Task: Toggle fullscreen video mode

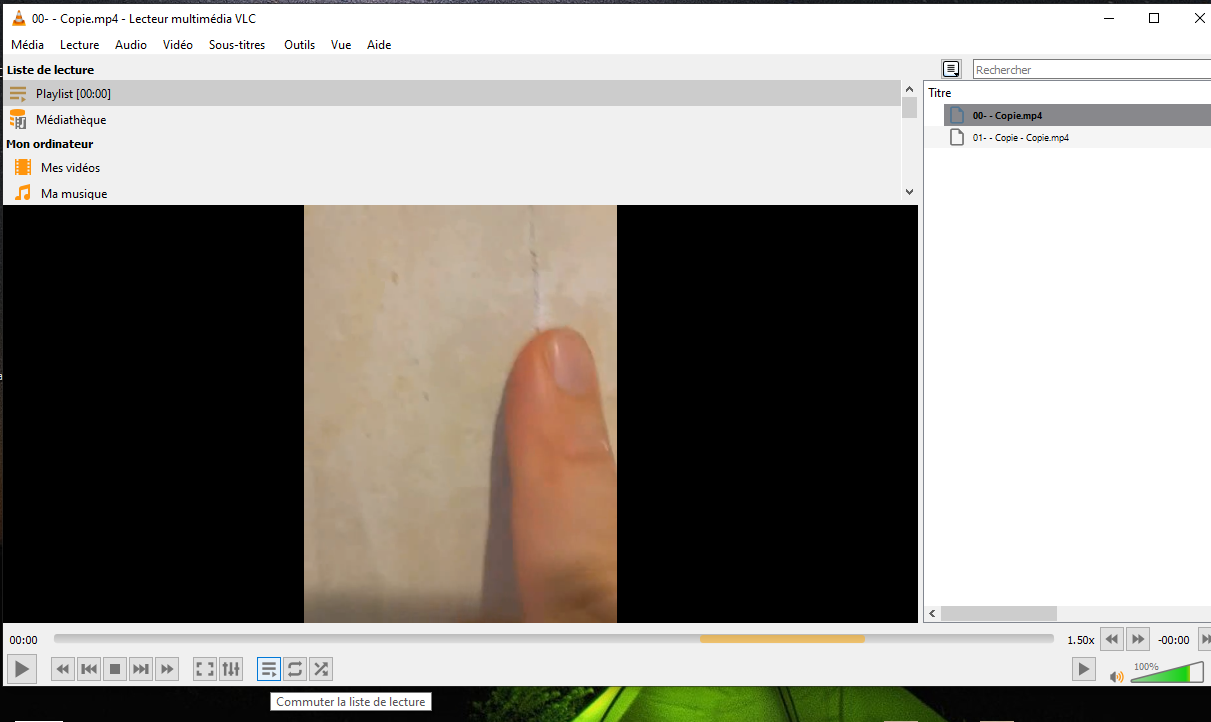Action: tap(205, 669)
